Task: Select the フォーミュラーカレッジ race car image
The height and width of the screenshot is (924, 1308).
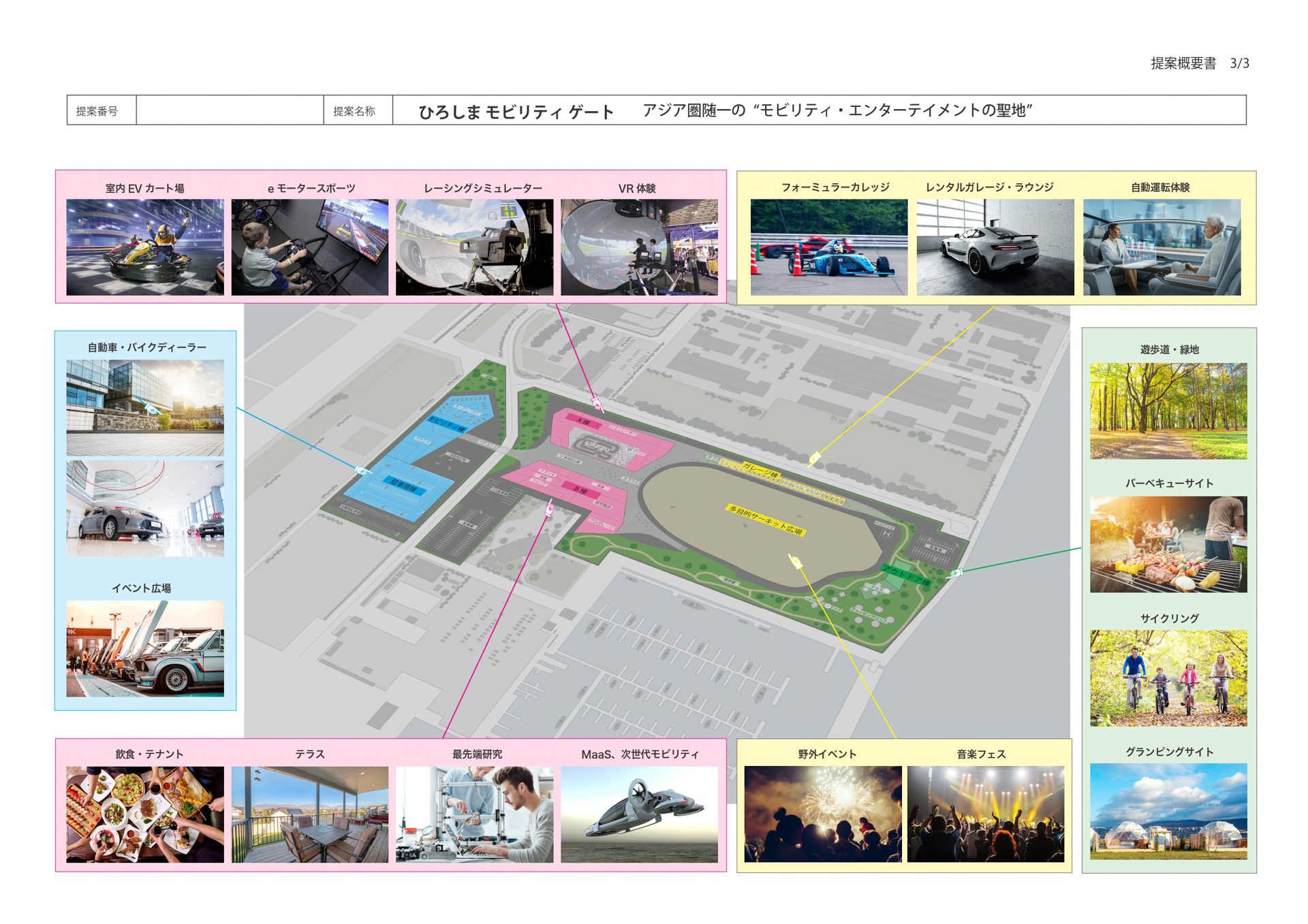Action: tap(828, 247)
